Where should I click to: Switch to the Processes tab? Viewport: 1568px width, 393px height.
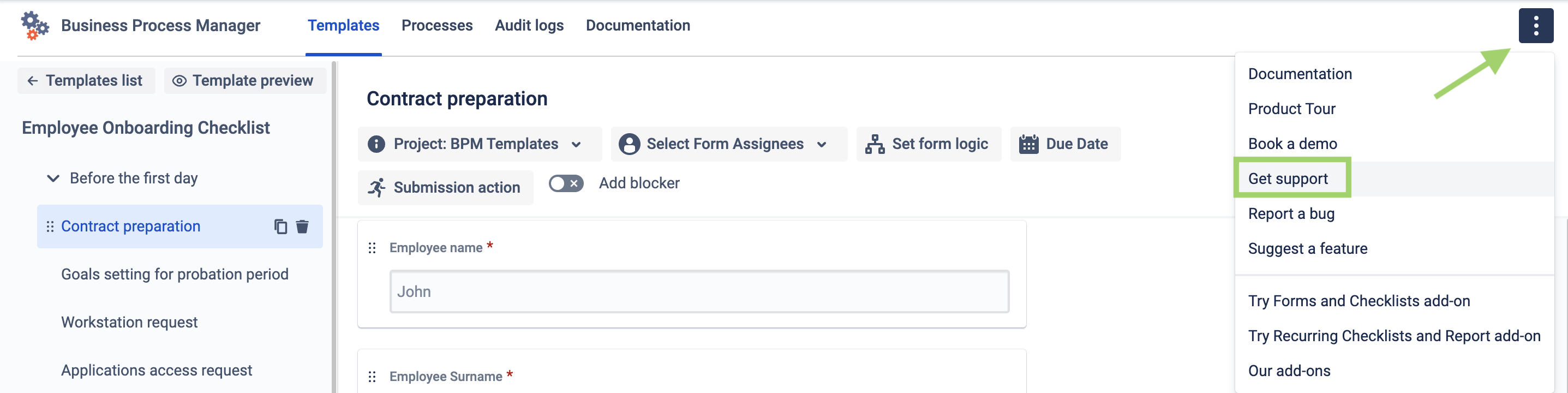pos(436,26)
